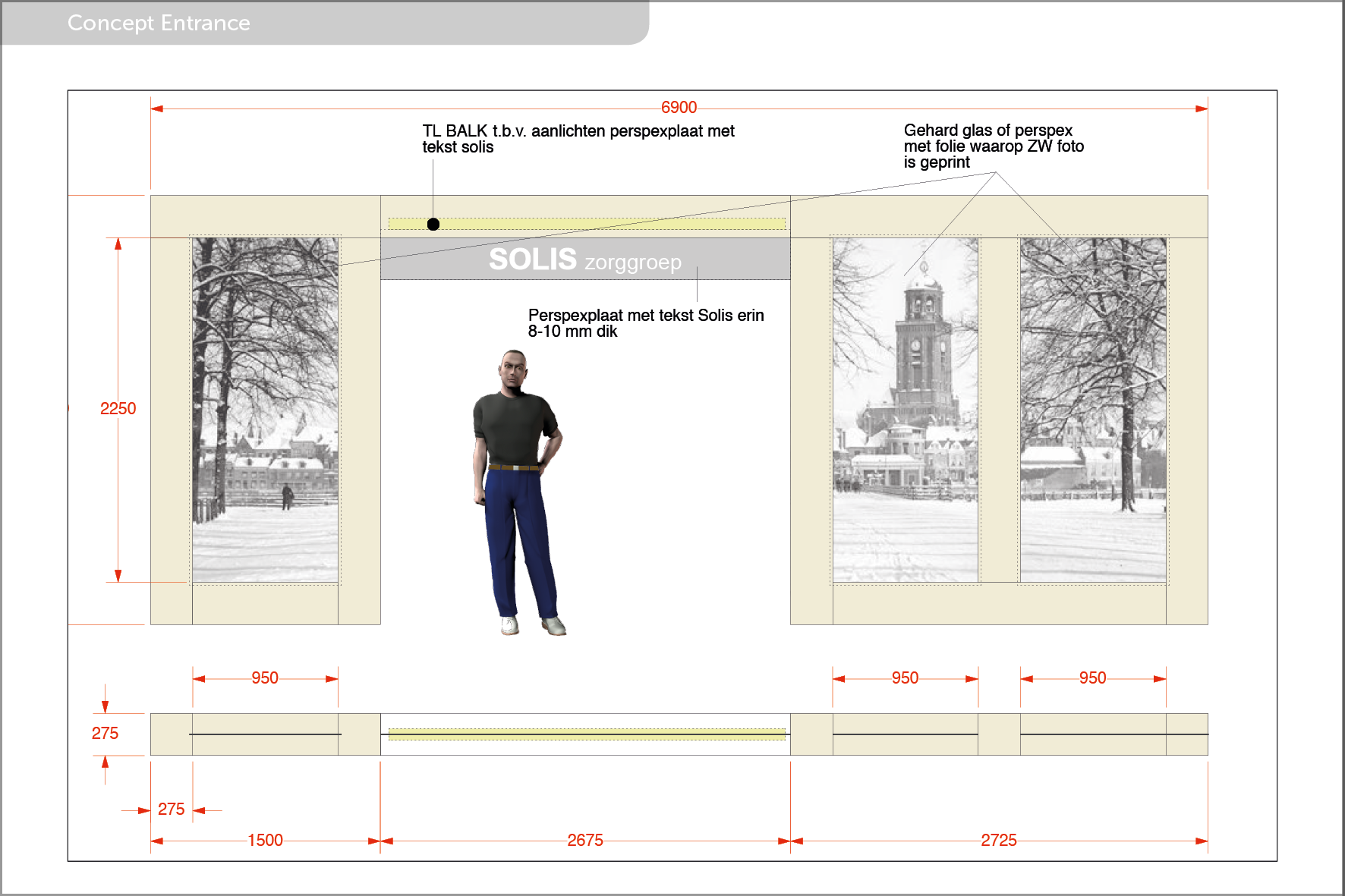Viewport: 1345px width, 896px height.
Task: Click the vertical 275 depth dimension
Action: coord(105,734)
